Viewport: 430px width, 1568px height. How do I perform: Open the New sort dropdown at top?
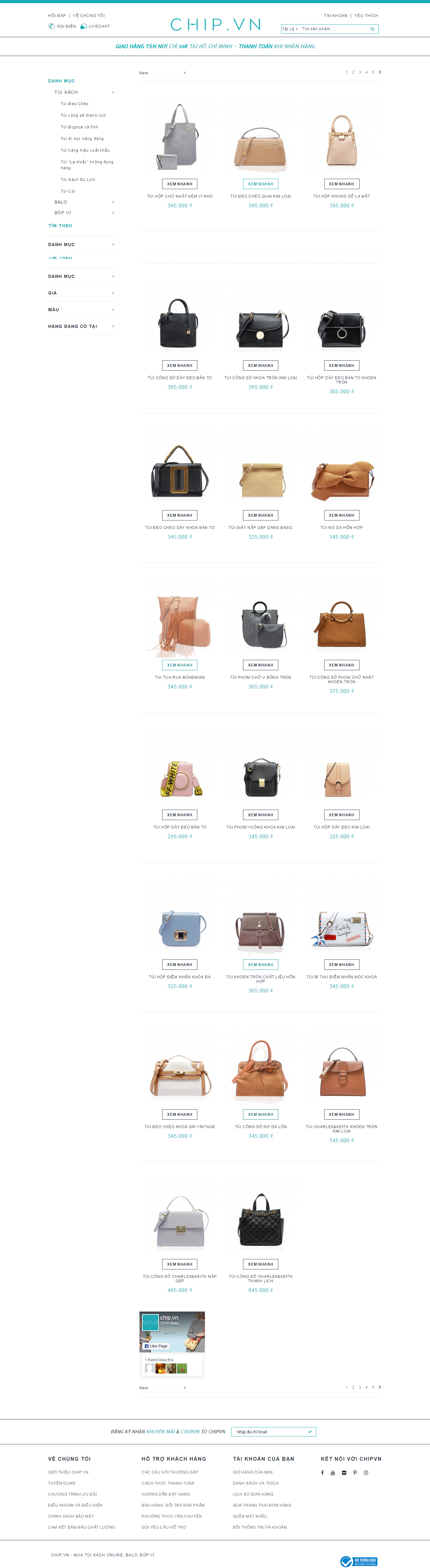(163, 73)
